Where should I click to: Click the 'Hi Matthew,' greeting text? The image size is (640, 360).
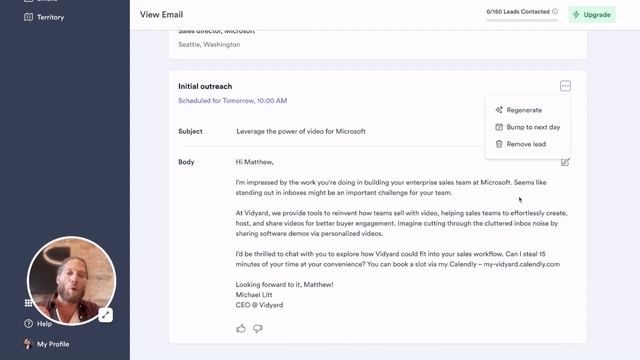coord(255,162)
